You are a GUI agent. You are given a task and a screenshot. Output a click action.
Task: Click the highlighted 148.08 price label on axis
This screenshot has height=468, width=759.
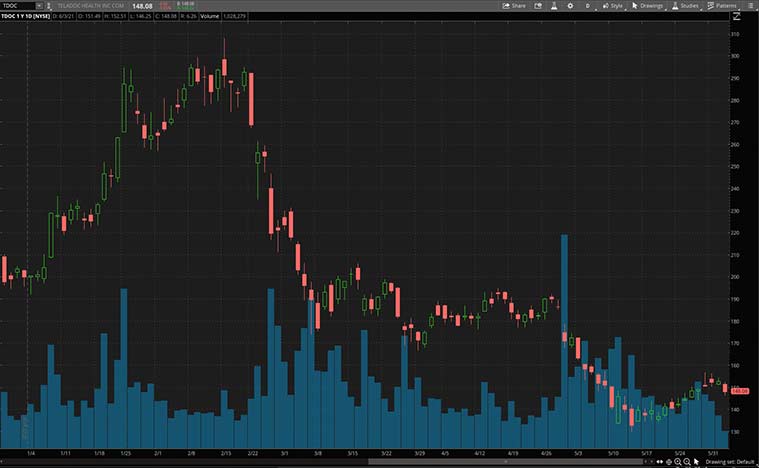pyautogui.click(x=741, y=391)
